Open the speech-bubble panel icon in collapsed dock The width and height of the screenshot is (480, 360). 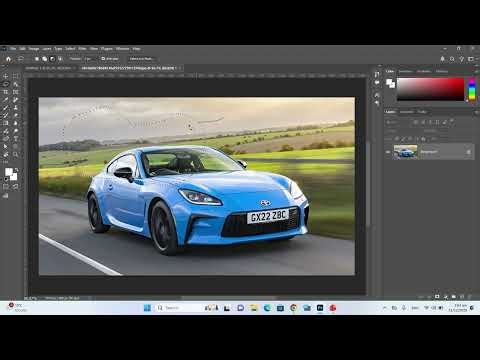(377, 82)
